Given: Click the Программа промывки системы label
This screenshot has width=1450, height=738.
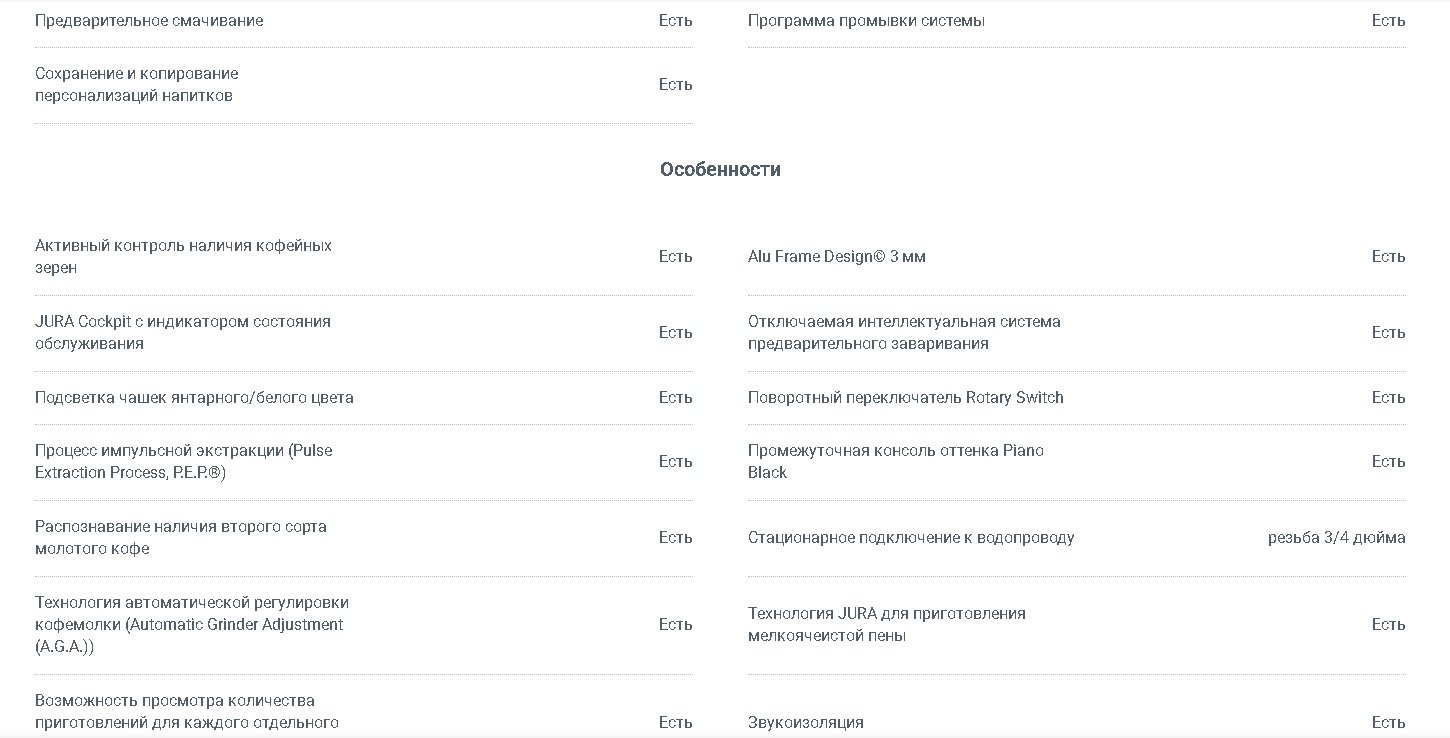Looking at the screenshot, I should (x=866, y=20).
